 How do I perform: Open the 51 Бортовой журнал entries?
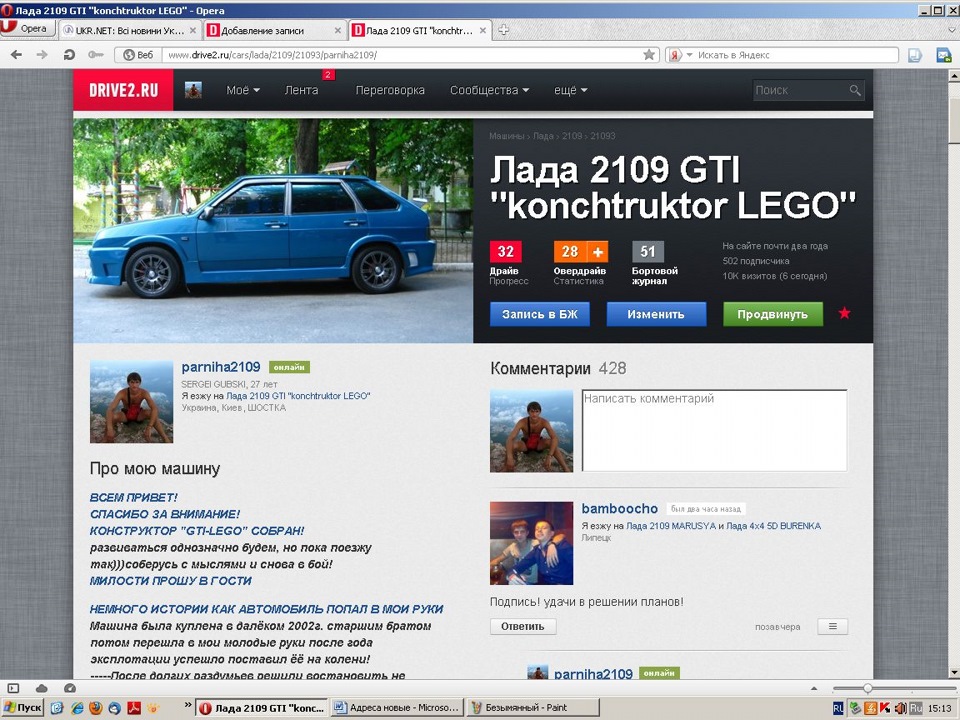648,252
